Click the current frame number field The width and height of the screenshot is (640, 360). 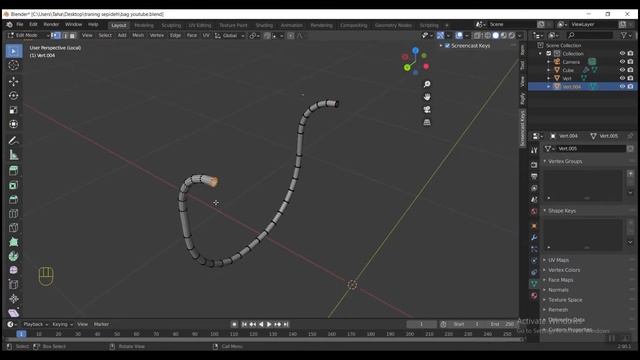(421, 324)
